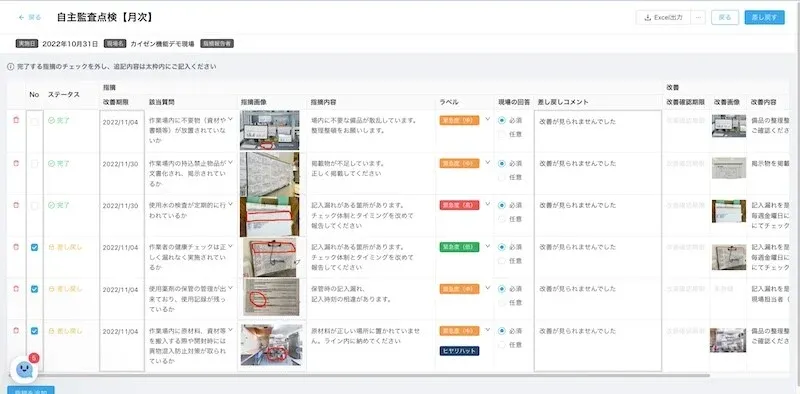Open 使用薬剤 row 指摘画像 thumbnail
This screenshot has height=394, width=800.
point(271,297)
